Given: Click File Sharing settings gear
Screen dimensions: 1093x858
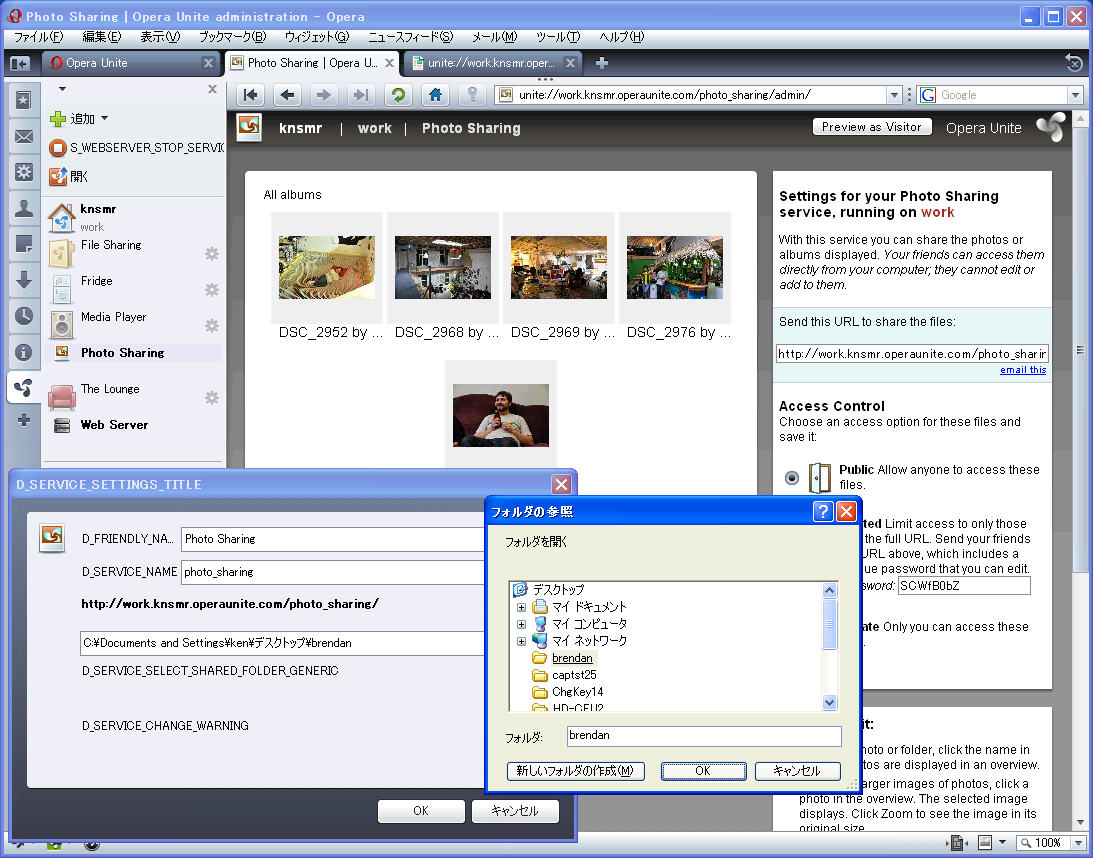Looking at the screenshot, I should click(212, 254).
